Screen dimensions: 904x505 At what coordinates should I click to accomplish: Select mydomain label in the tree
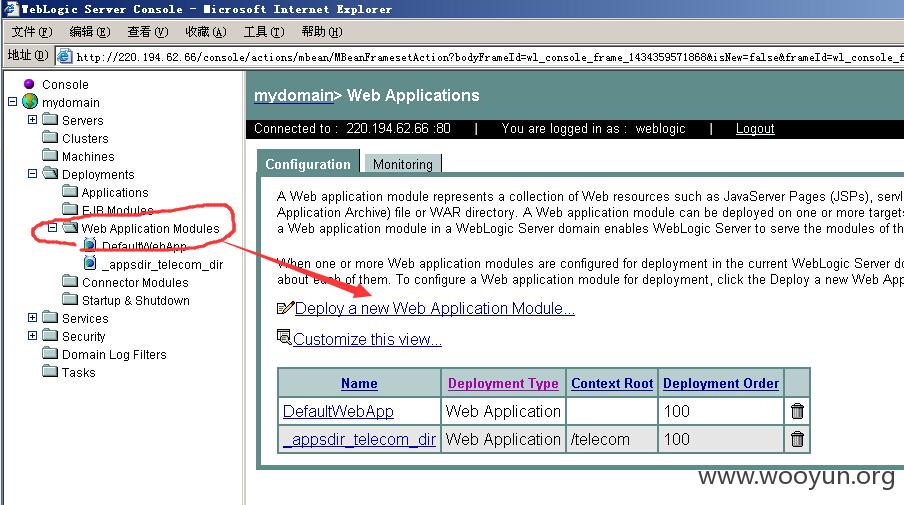pos(71,103)
